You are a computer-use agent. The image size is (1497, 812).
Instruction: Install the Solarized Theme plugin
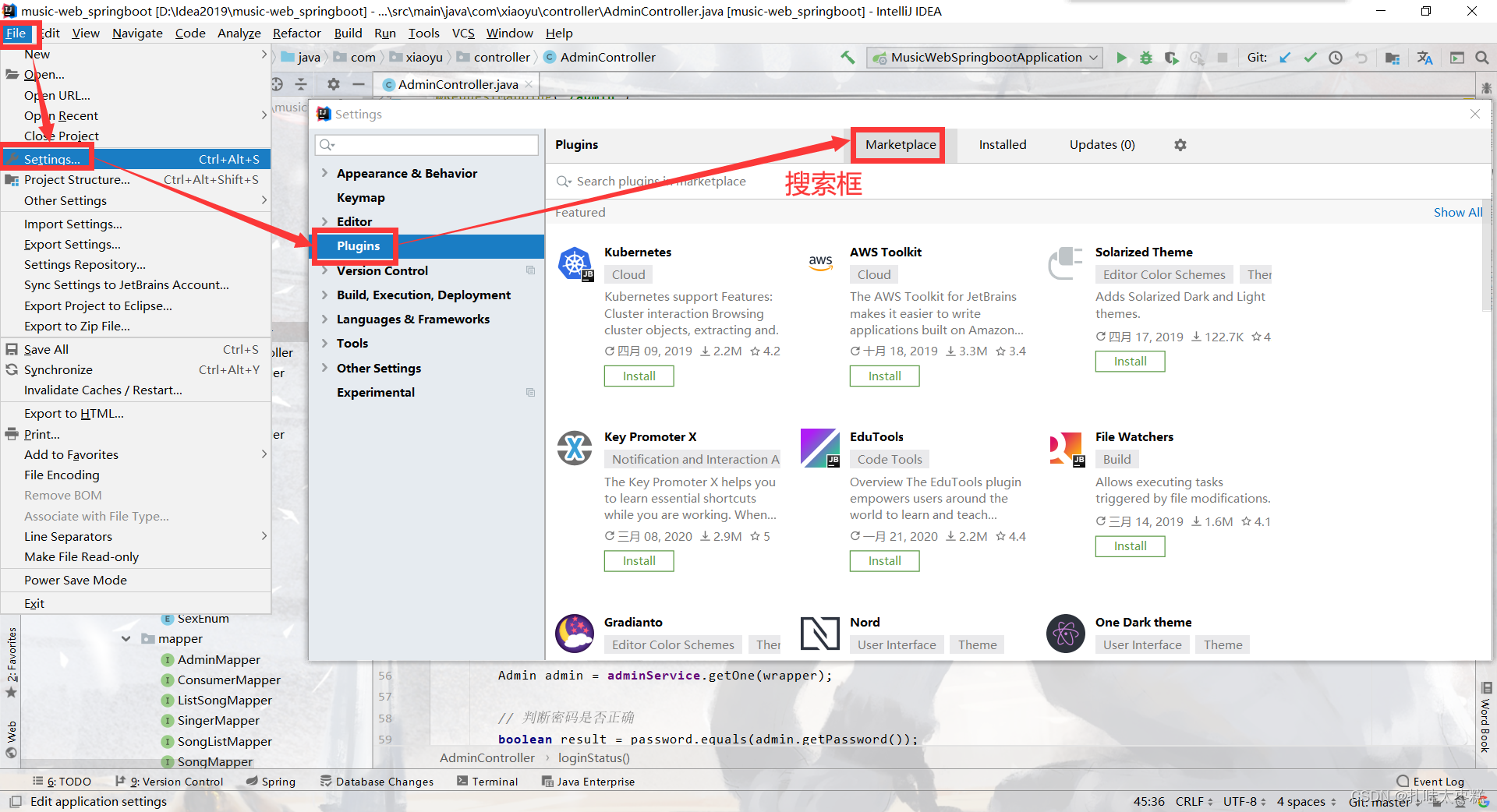1130,361
